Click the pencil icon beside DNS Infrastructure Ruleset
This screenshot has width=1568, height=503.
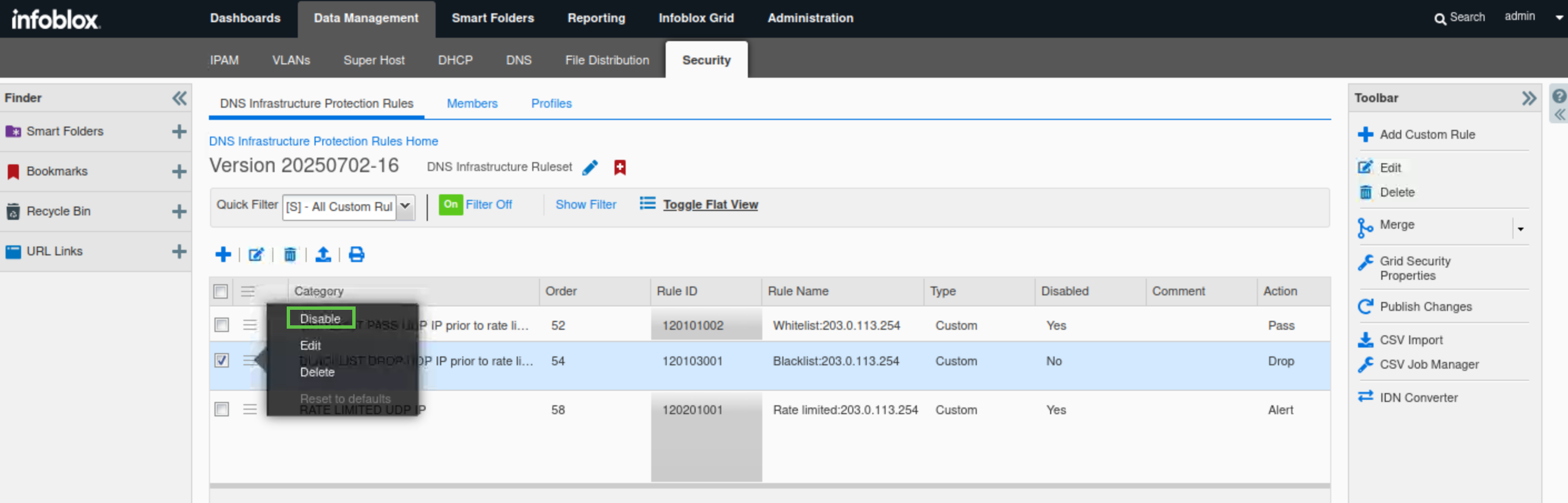tap(590, 167)
